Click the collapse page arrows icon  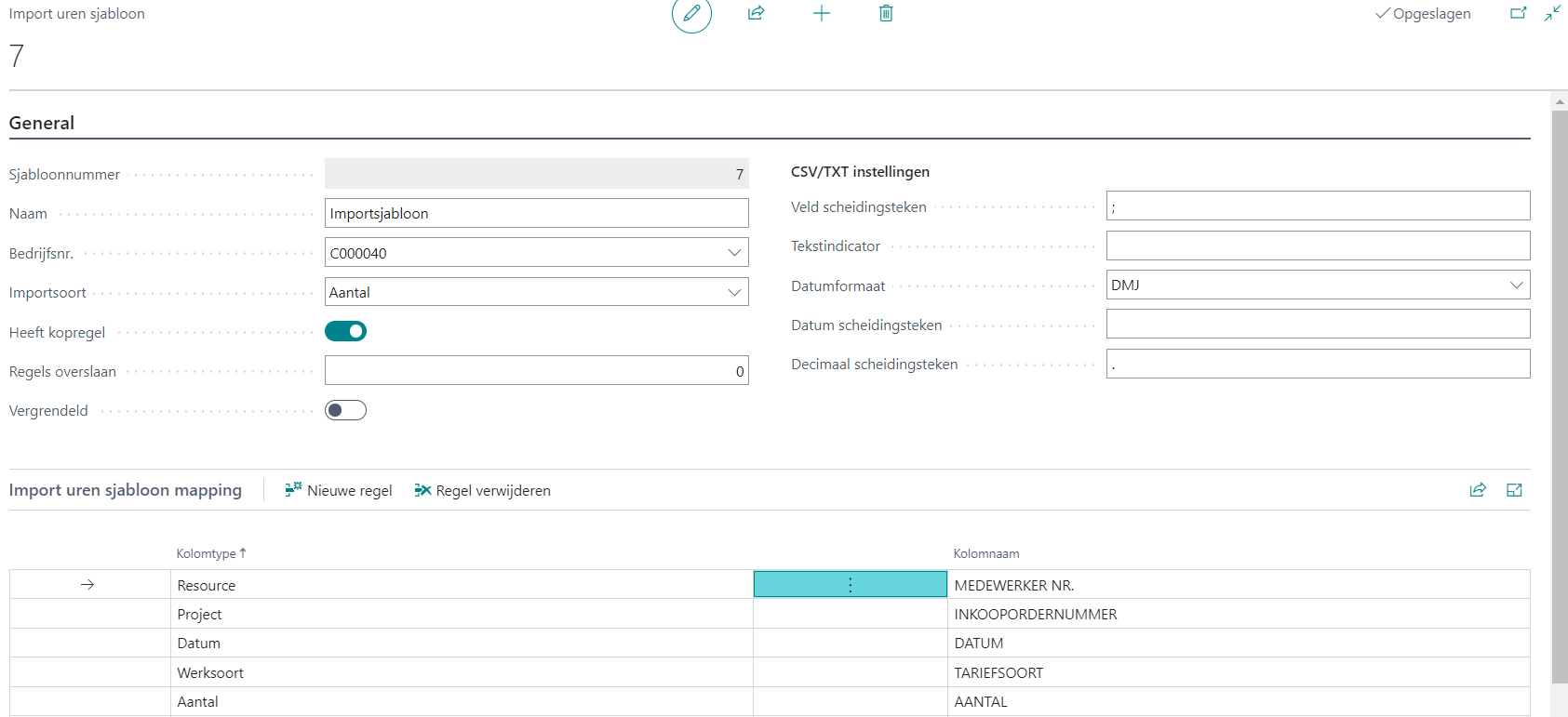[1552, 13]
